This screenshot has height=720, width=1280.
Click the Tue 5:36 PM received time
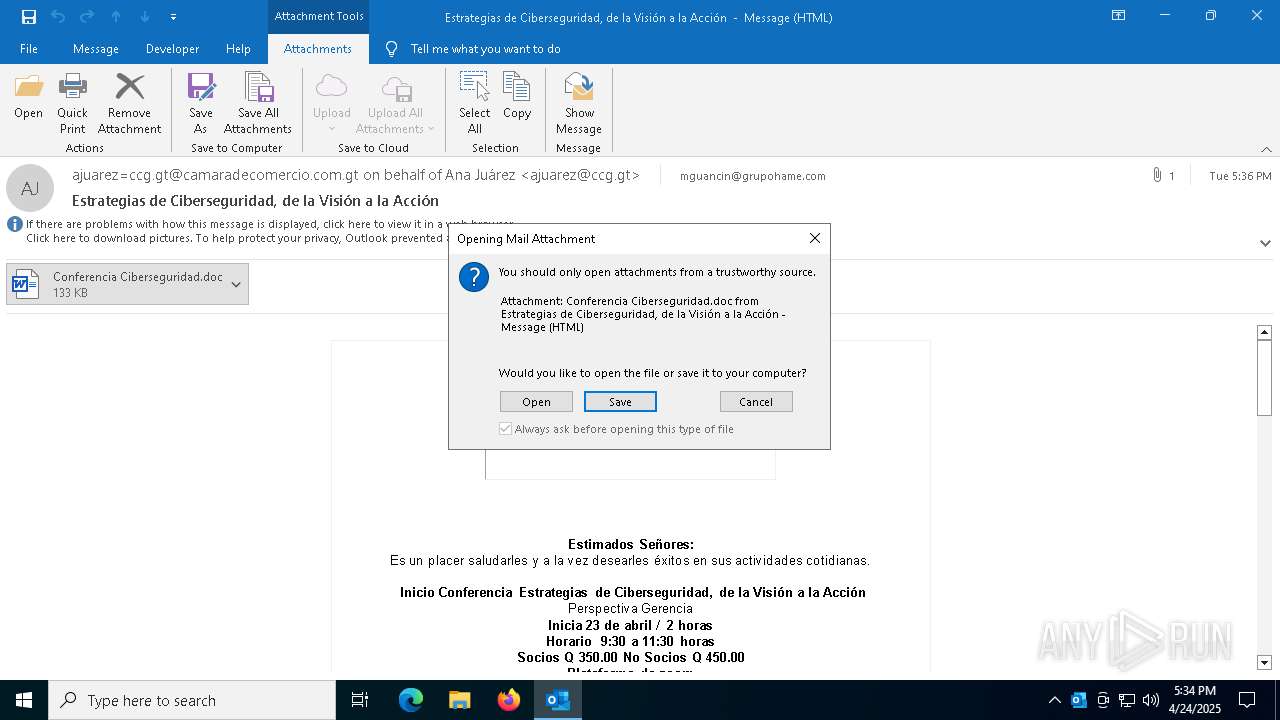[1240, 176]
